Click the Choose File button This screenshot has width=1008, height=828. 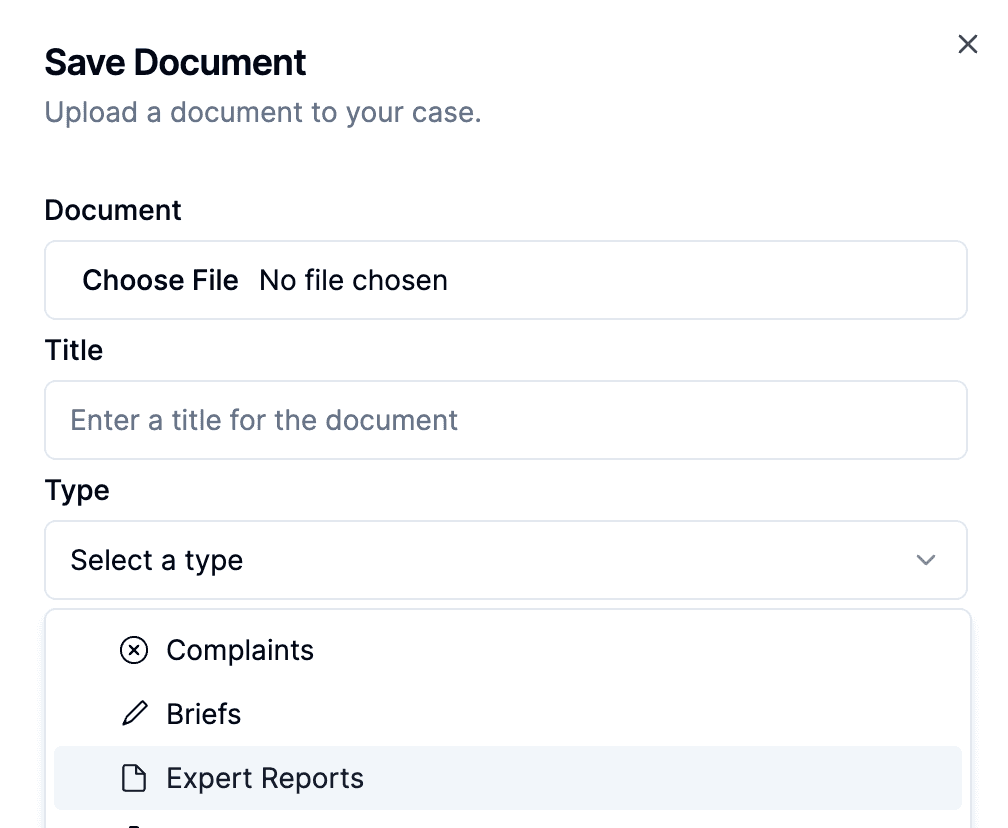point(160,280)
